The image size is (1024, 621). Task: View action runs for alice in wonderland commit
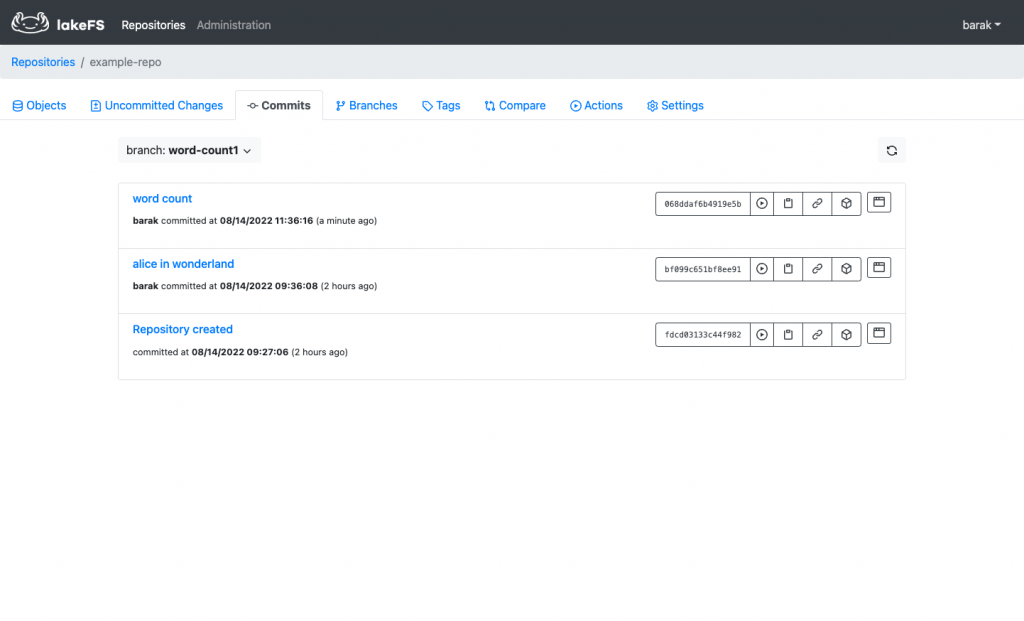tap(761, 269)
